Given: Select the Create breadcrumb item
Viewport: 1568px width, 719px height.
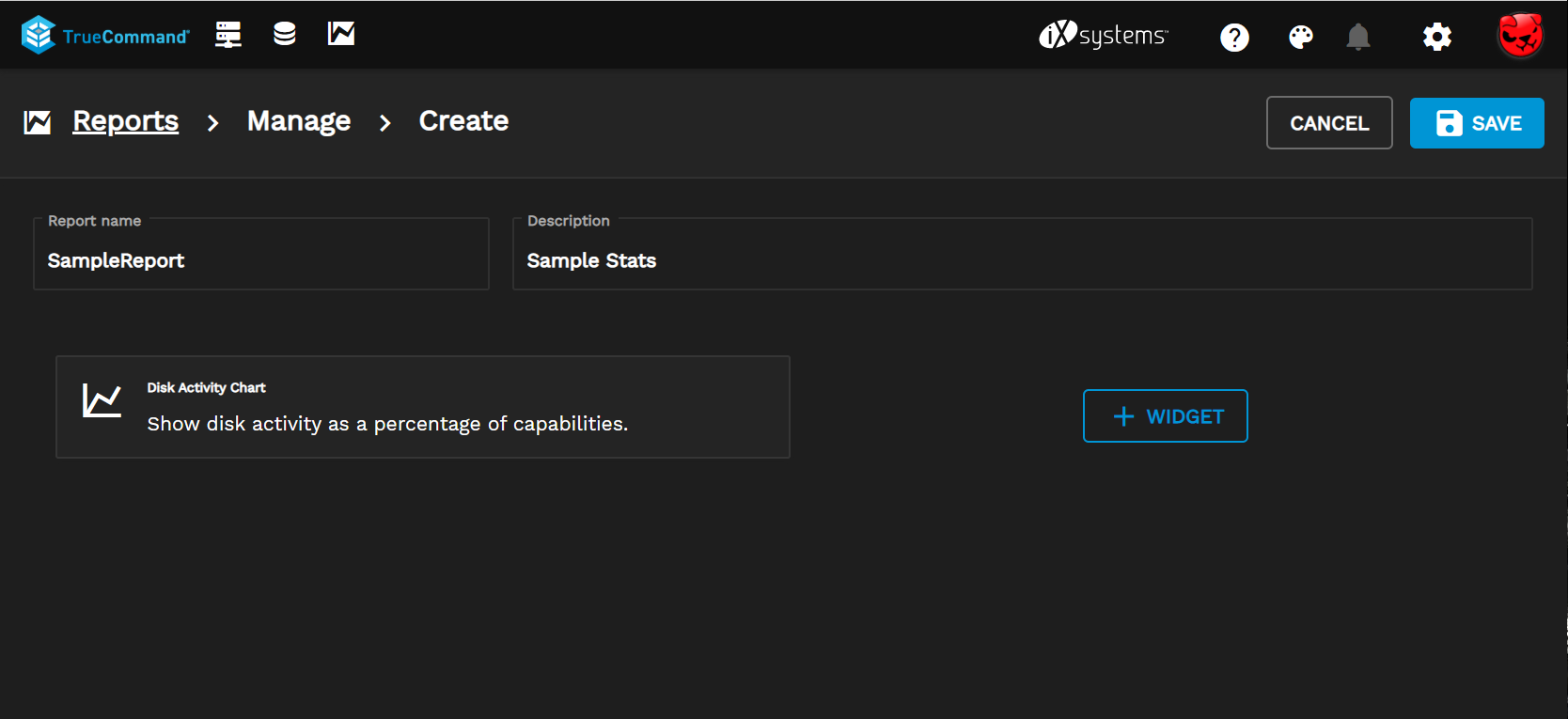Looking at the screenshot, I should coord(463,121).
